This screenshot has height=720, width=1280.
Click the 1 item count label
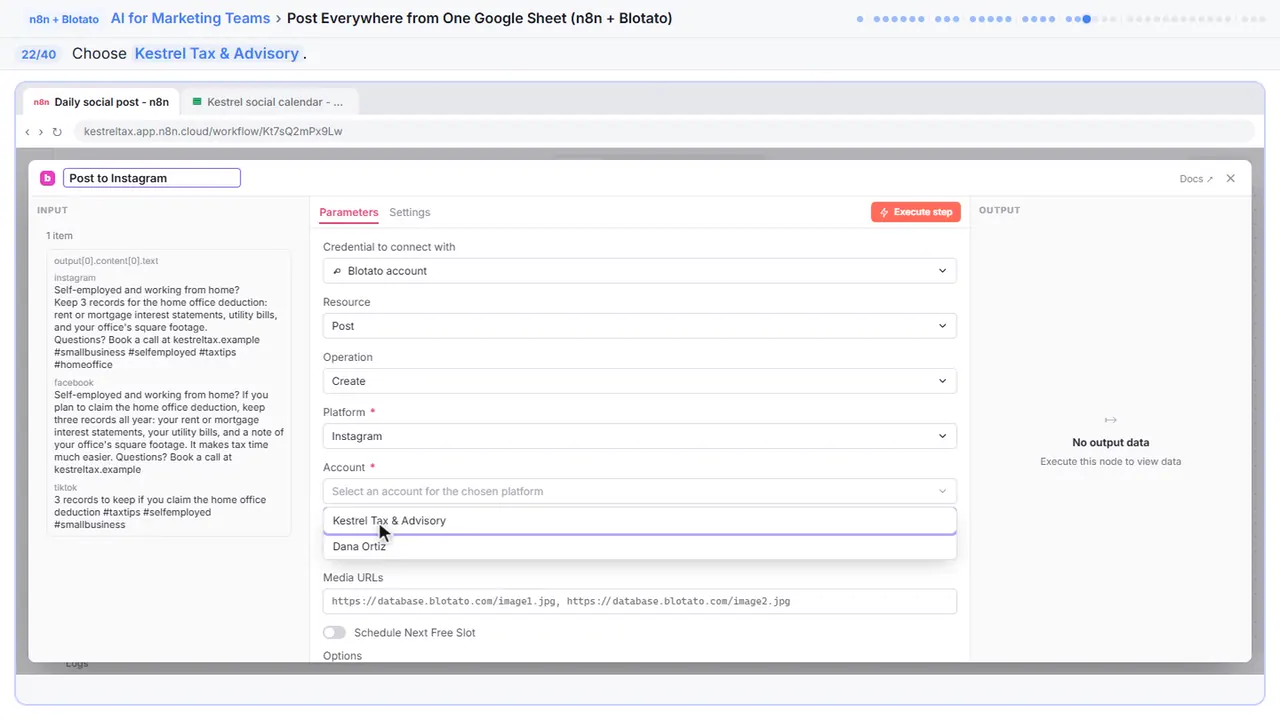click(x=59, y=236)
